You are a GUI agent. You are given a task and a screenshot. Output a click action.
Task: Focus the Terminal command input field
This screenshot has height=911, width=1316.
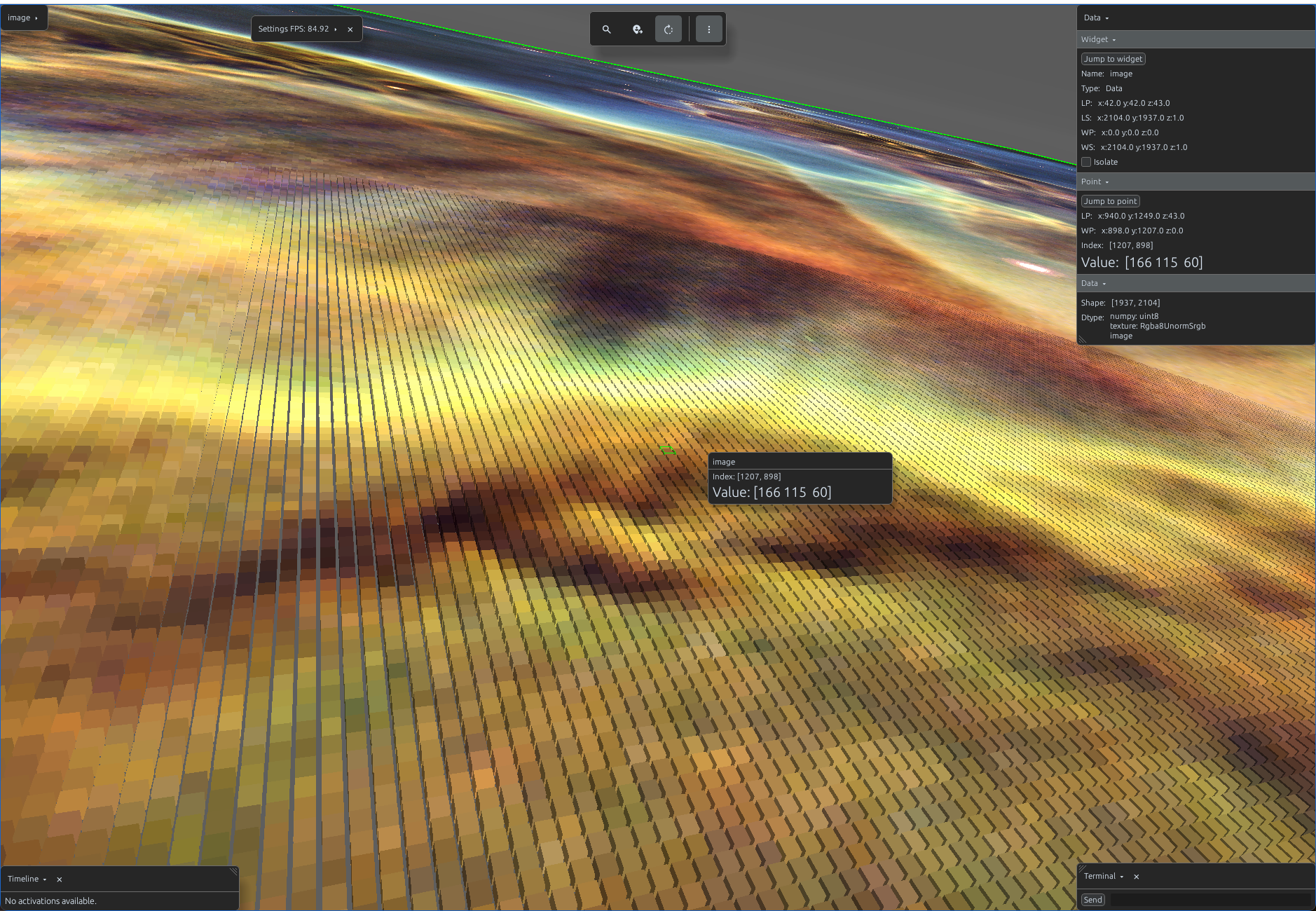(1210, 900)
